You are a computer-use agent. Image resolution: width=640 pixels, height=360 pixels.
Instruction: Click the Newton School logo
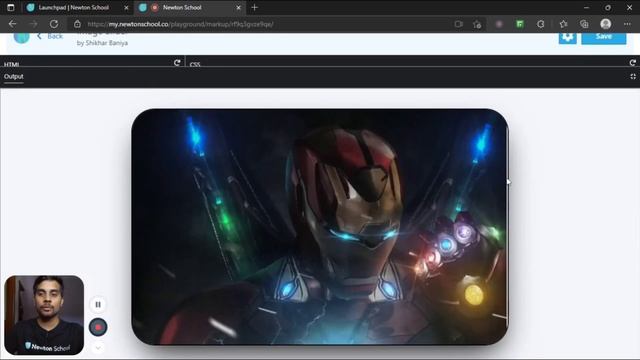tap(21, 37)
